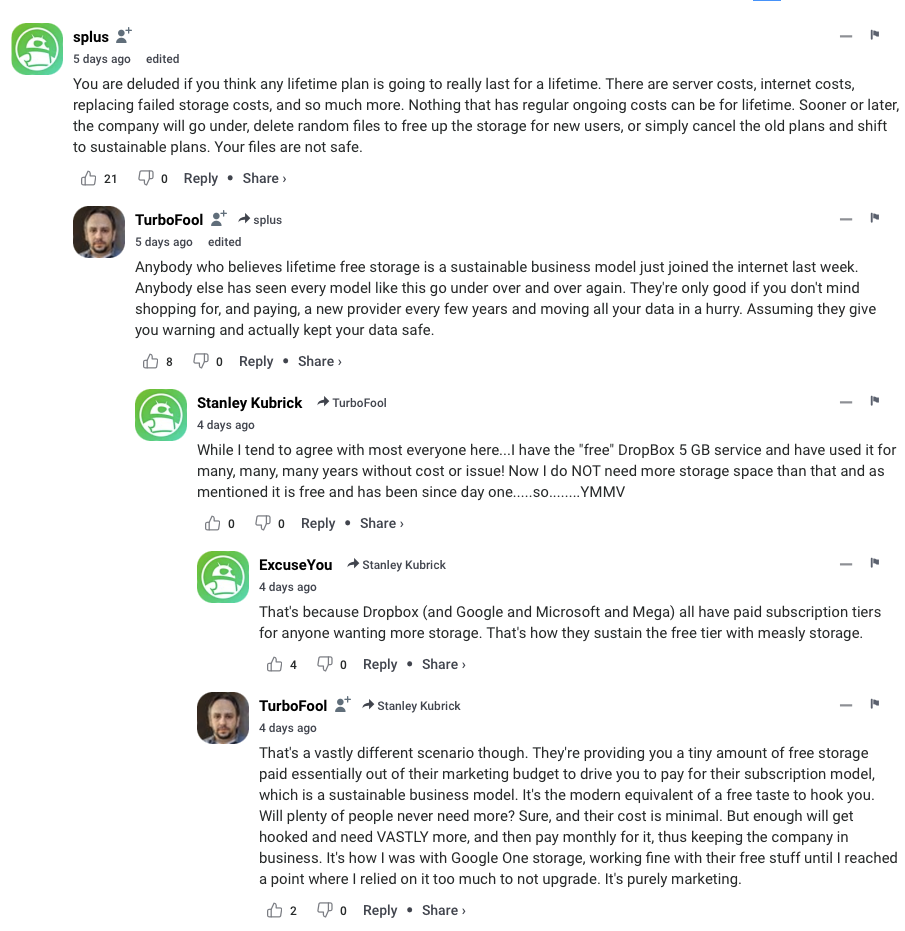Reply to the splus comment
905x931 pixels.
200,178
